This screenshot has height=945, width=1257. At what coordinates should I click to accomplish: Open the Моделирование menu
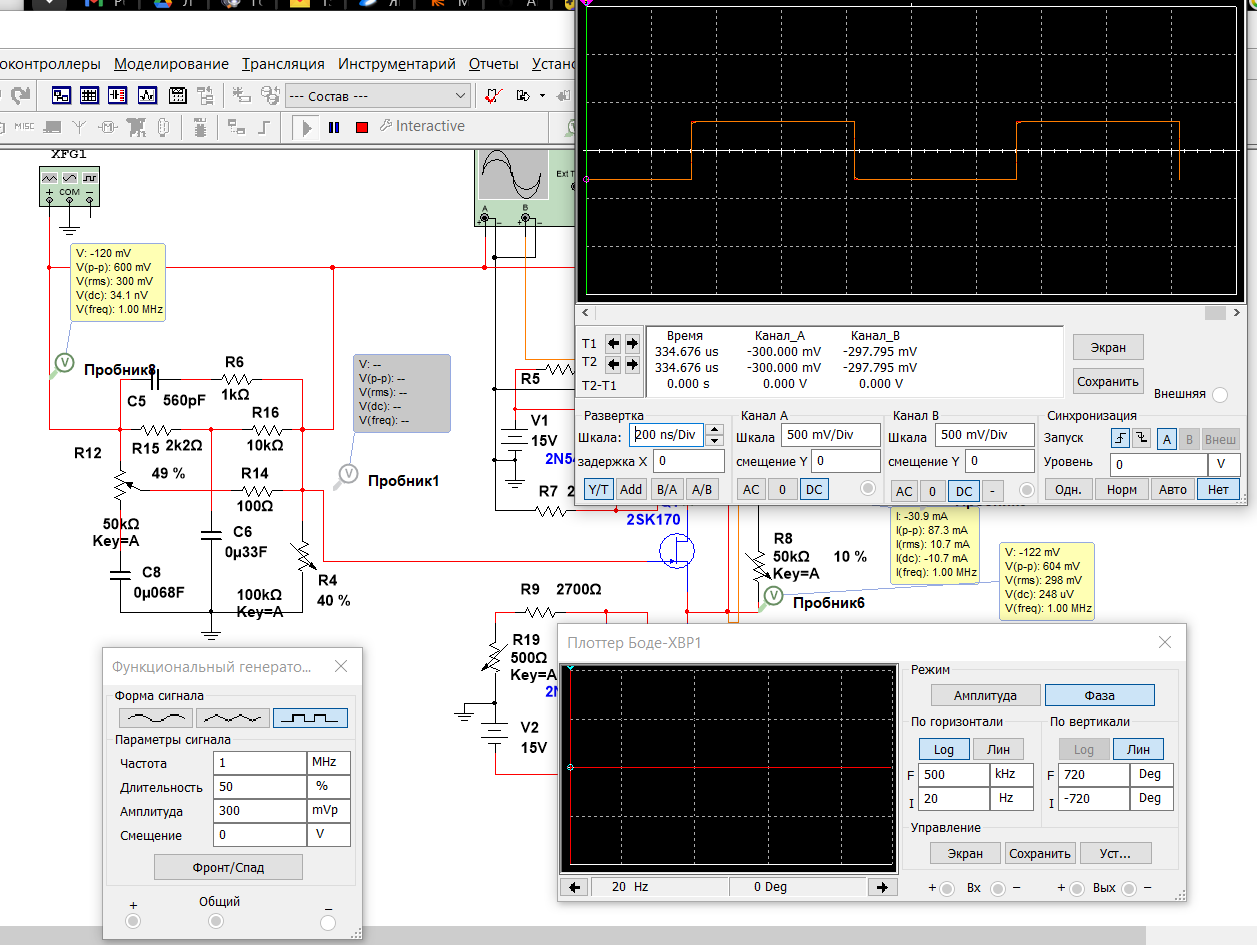click(171, 64)
